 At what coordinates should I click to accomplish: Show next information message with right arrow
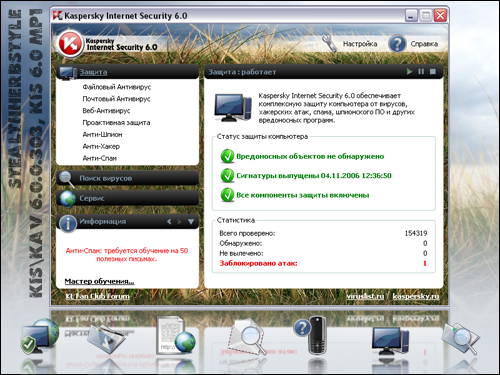[x=179, y=221]
